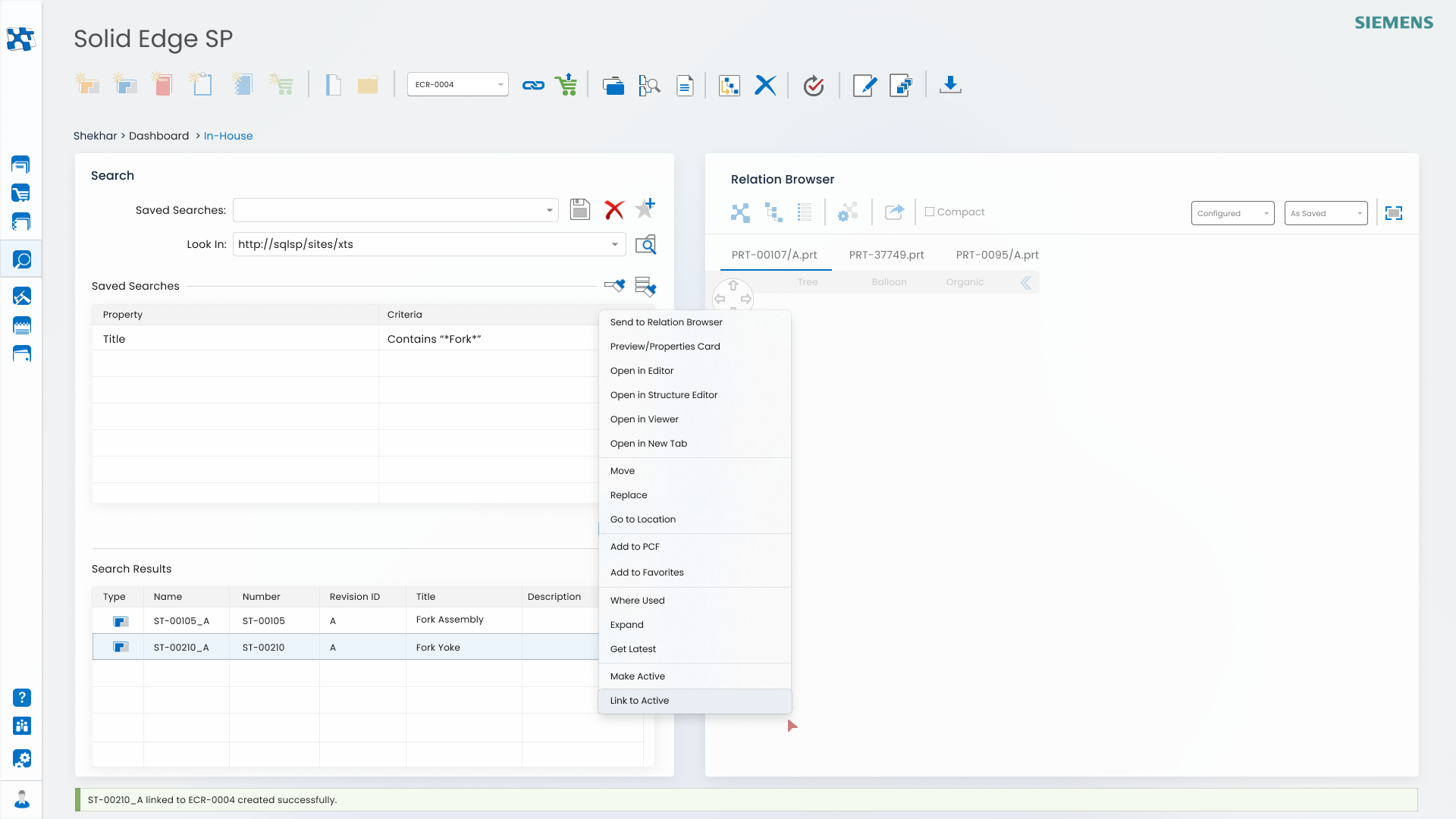Viewport: 1456px width, 819px height.
Task: Open the Look In location dropdown
Action: pyautogui.click(x=429, y=244)
